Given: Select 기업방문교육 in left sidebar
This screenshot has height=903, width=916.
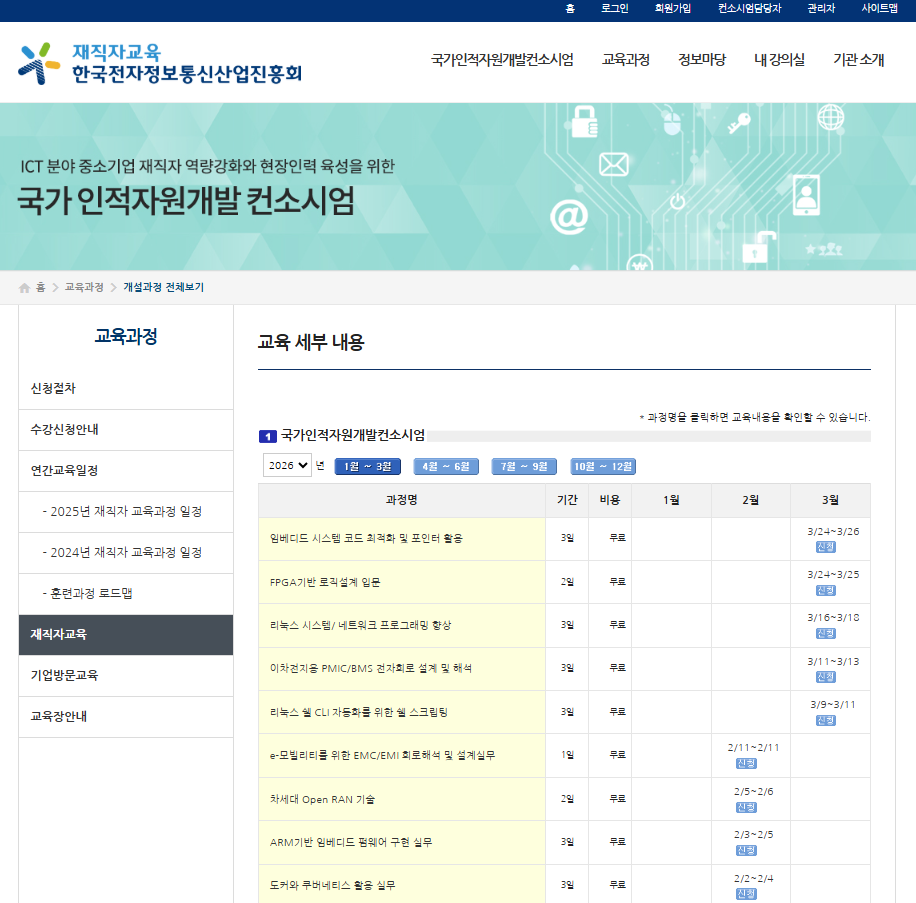Looking at the screenshot, I should click(x=65, y=676).
